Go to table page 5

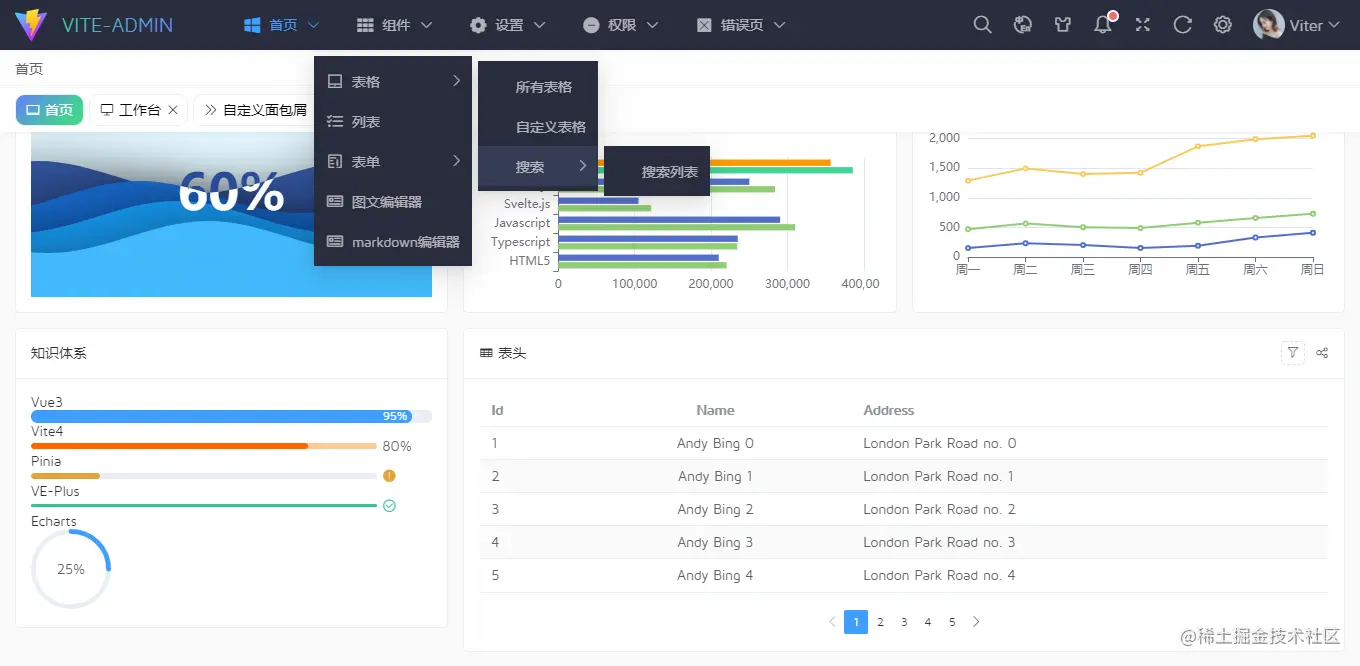point(952,622)
